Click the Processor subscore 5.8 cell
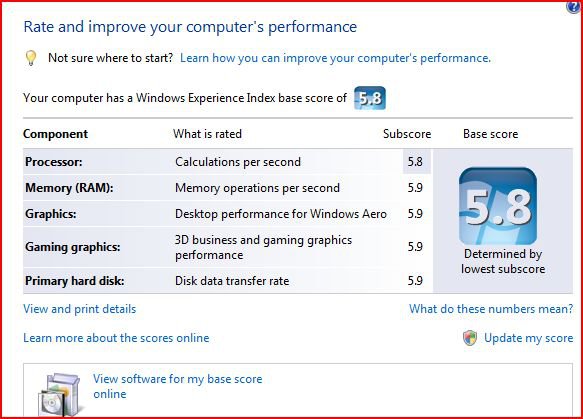This screenshot has width=583, height=419. [x=417, y=162]
